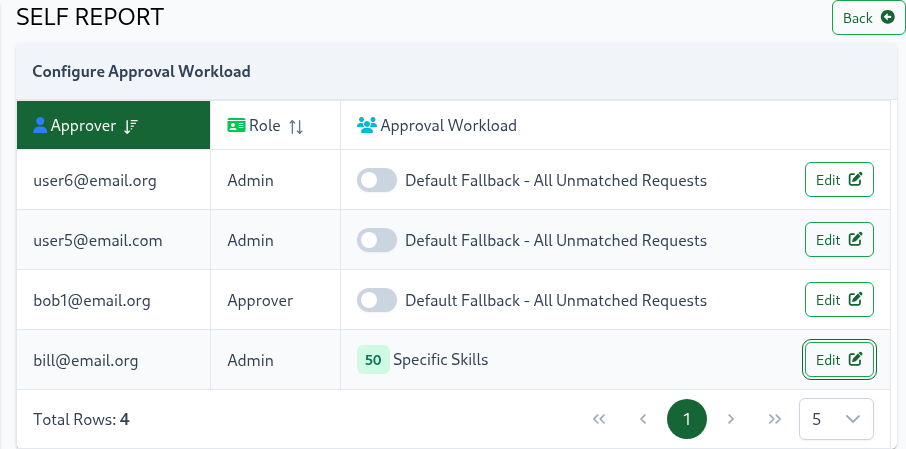Go to next page chevron

[731, 419]
